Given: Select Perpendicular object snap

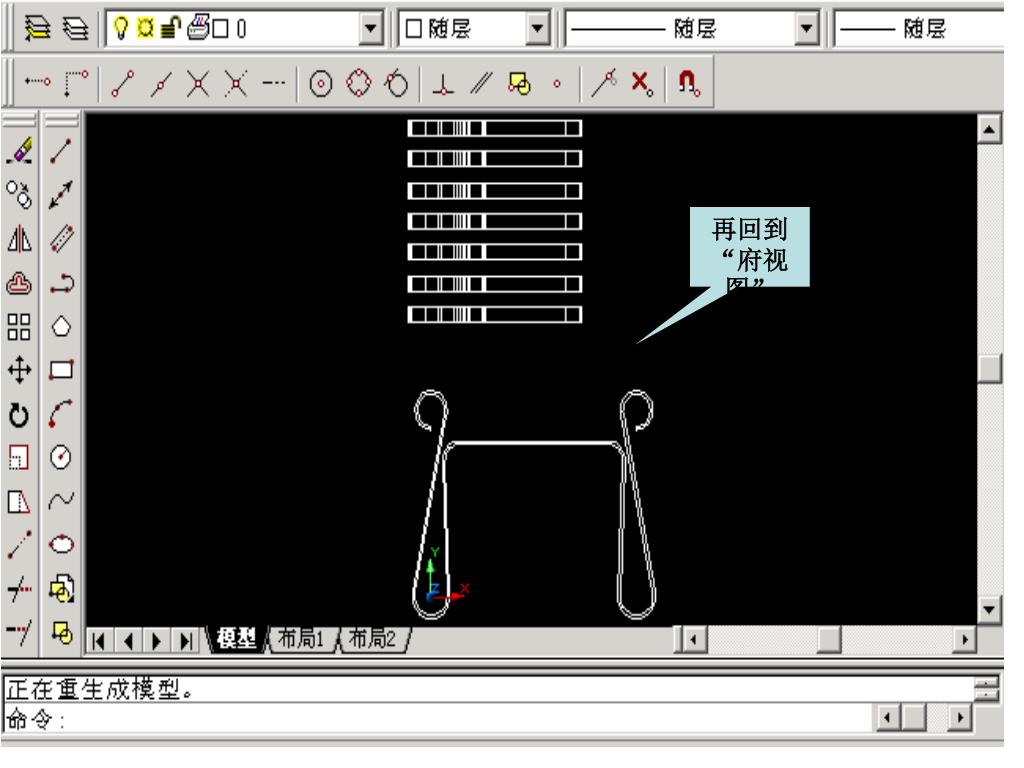Looking at the screenshot, I should 443,84.
